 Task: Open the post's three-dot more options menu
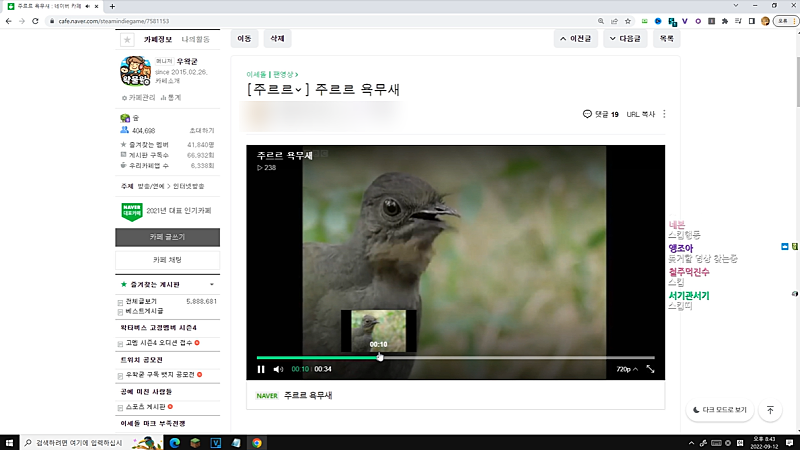point(664,114)
